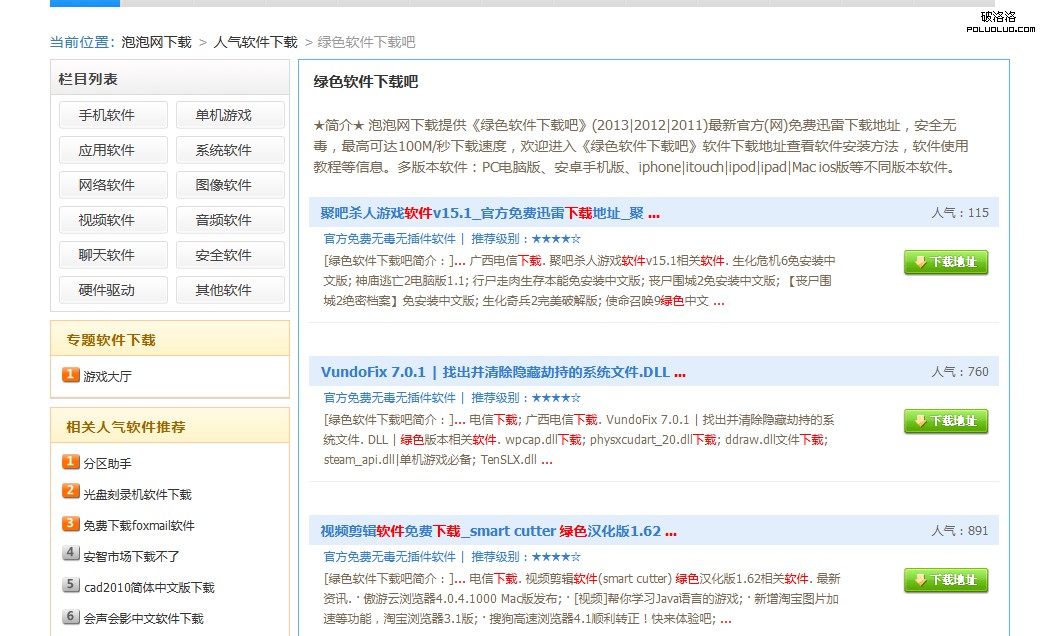This screenshot has height=636, width=1046.
Task: Open 会声会影中文软件下载 link
Action: tap(143, 619)
